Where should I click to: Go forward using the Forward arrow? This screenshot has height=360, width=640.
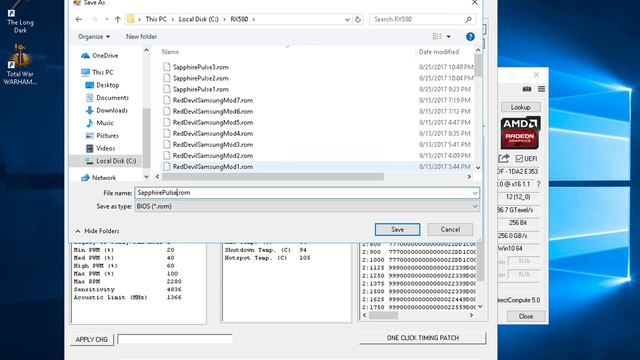pyautogui.click(x=94, y=19)
